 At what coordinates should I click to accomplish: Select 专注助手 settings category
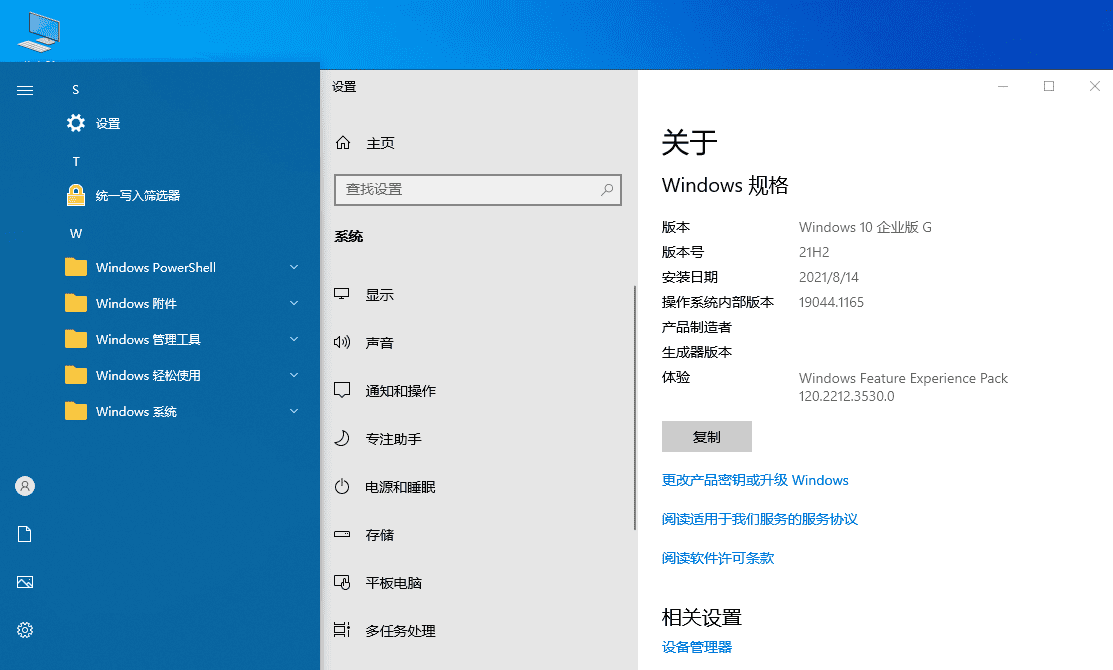393,439
